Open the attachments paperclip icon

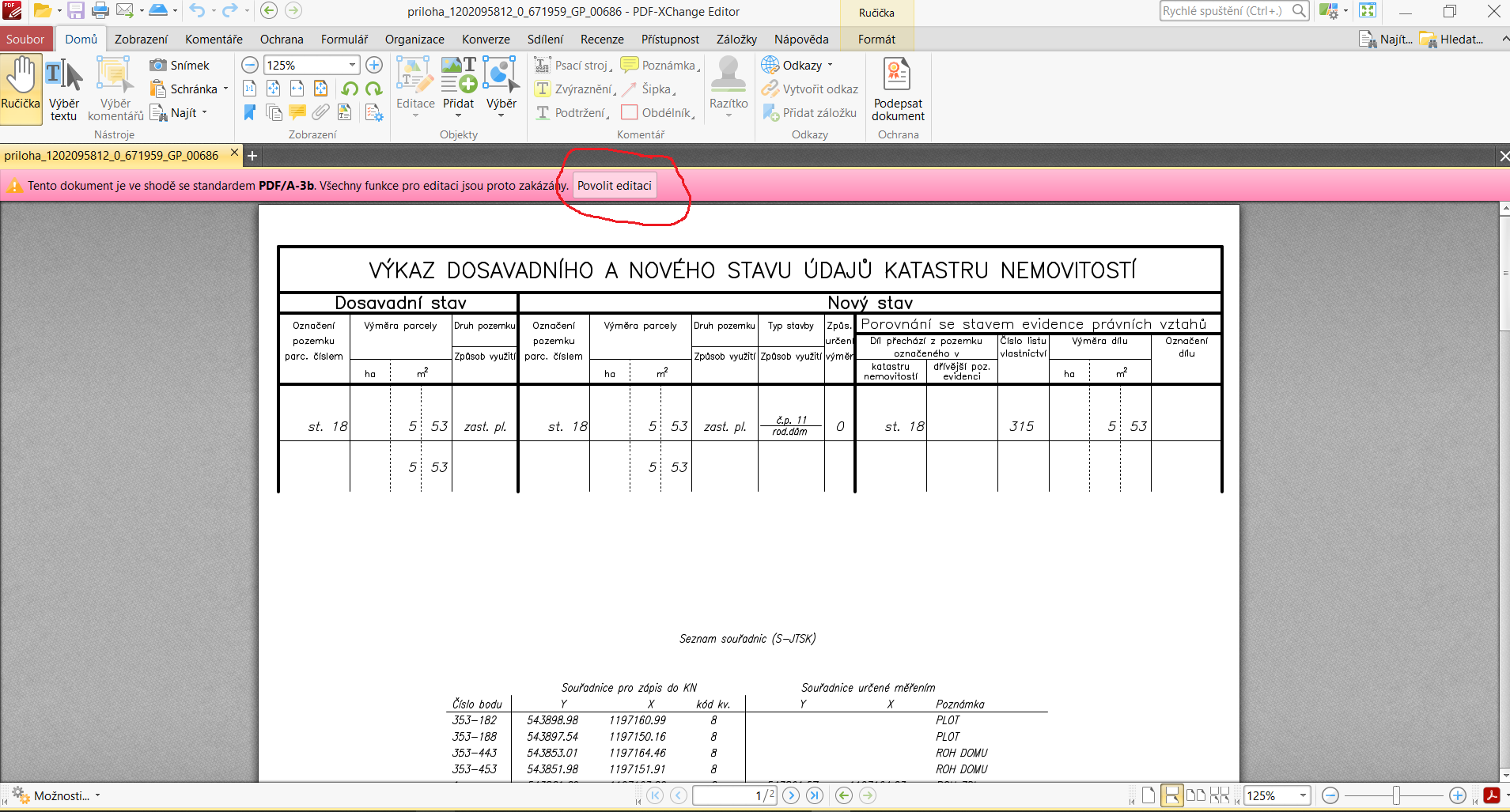[320, 113]
